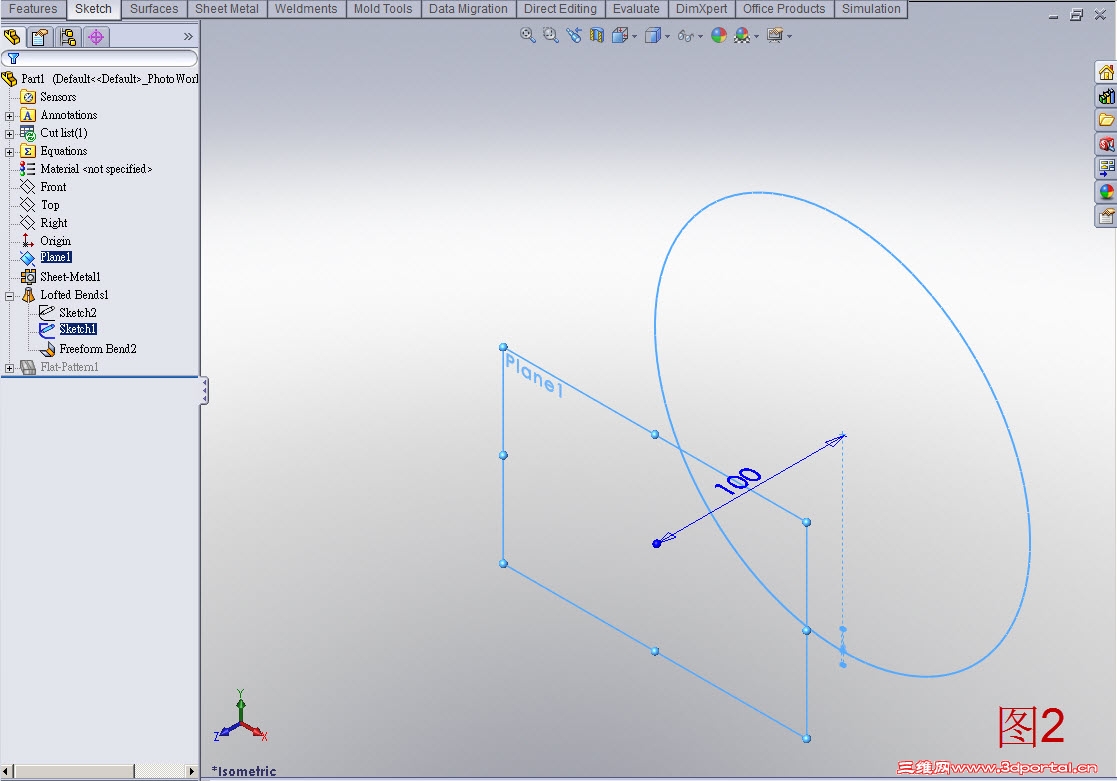This screenshot has height=781, width=1117.
Task: Expand the Equations tree node
Action: coord(9,152)
